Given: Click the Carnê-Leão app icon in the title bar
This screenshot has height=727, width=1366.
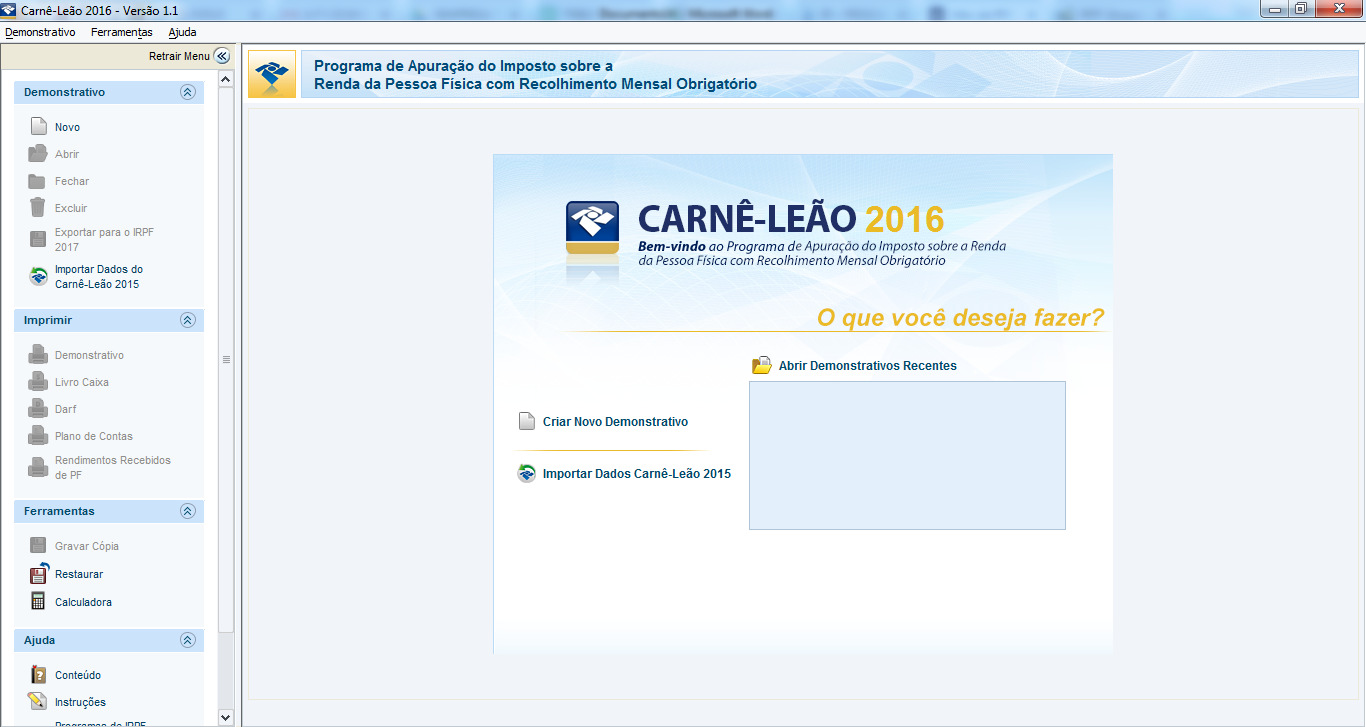Looking at the screenshot, I should coord(10,10).
